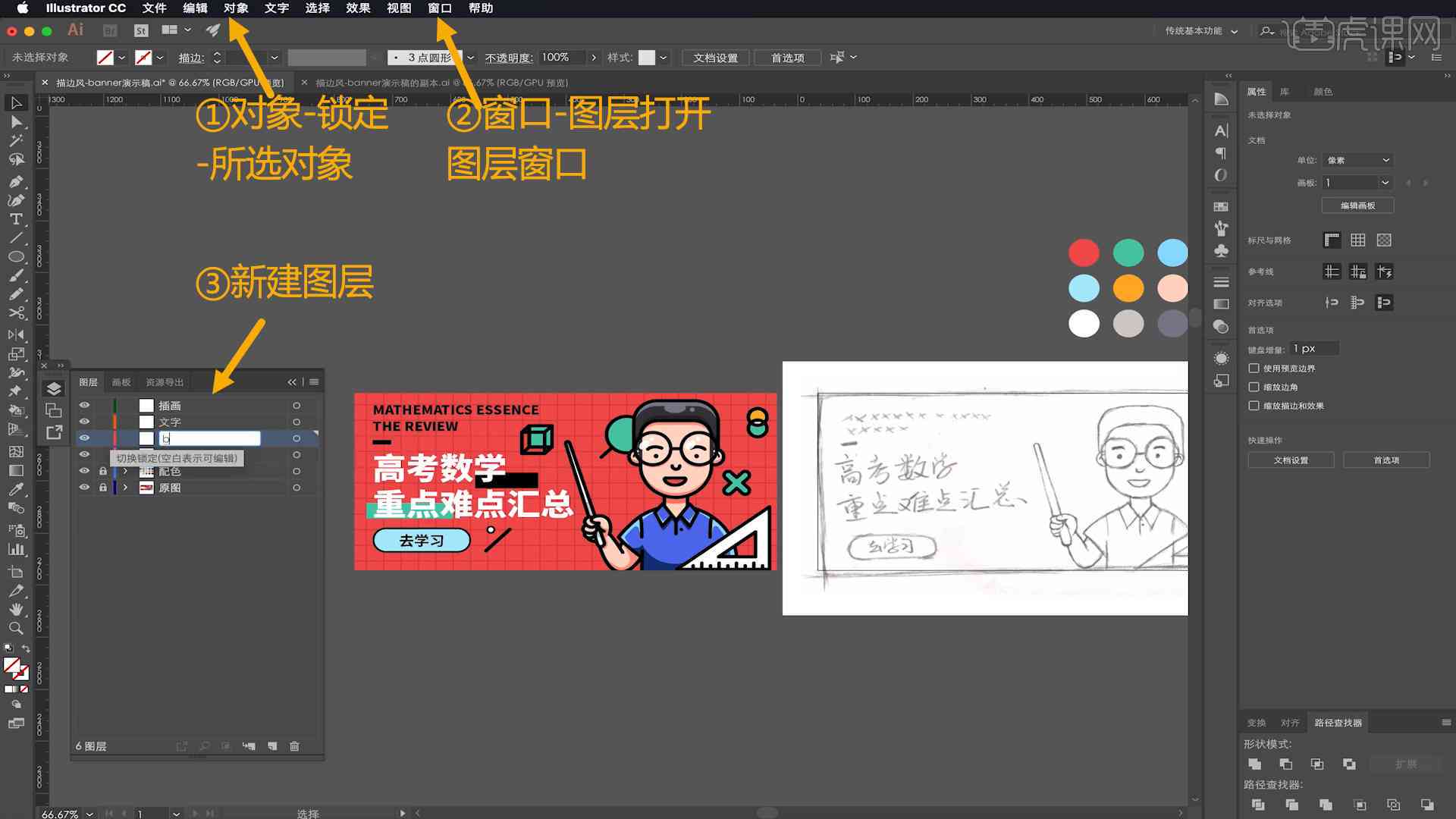Image resolution: width=1456 pixels, height=819 pixels.
Task: Expand the 配色 layer group
Action: tap(124, 471)
